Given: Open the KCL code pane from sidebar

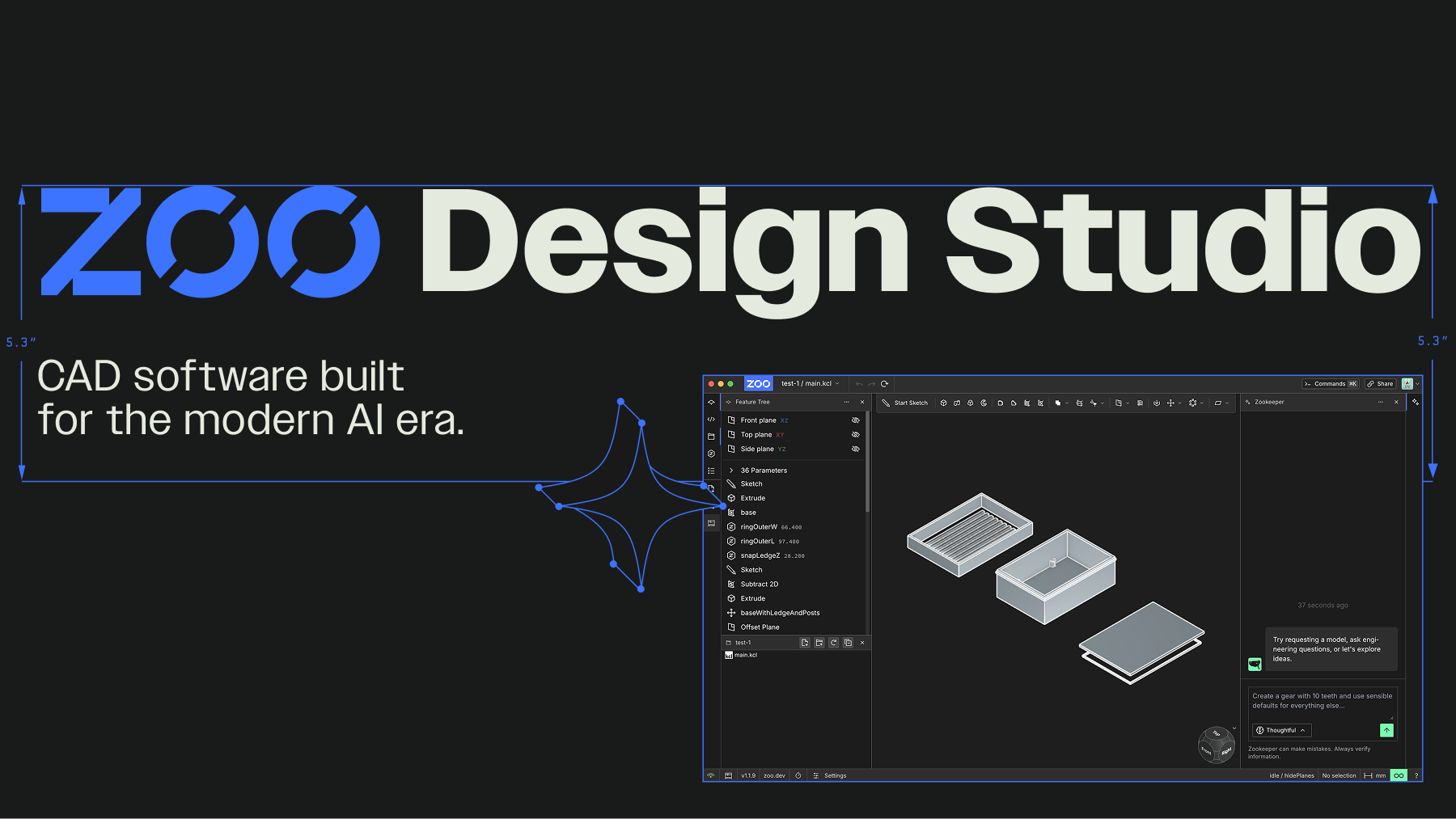Looking at the screenshot, I should click(711, 420).
